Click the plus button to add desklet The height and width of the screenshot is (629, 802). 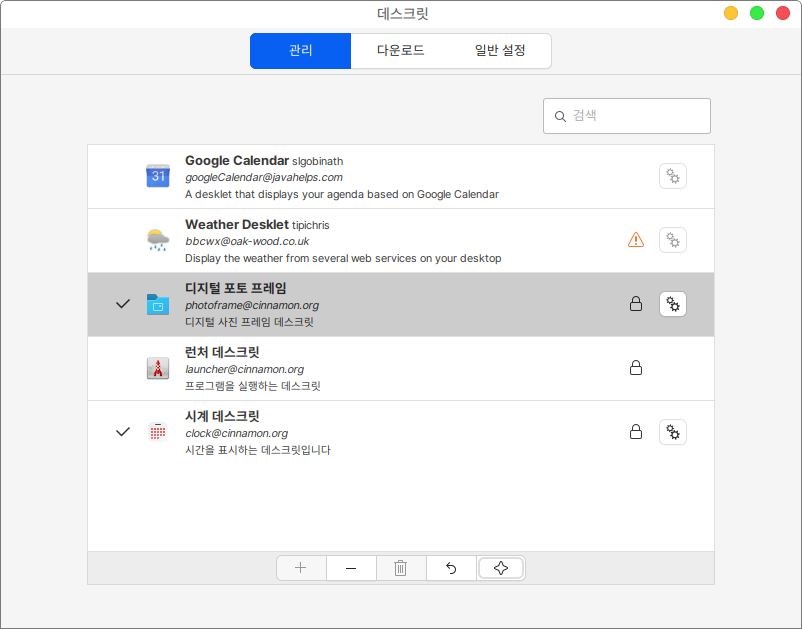point(301,568)
